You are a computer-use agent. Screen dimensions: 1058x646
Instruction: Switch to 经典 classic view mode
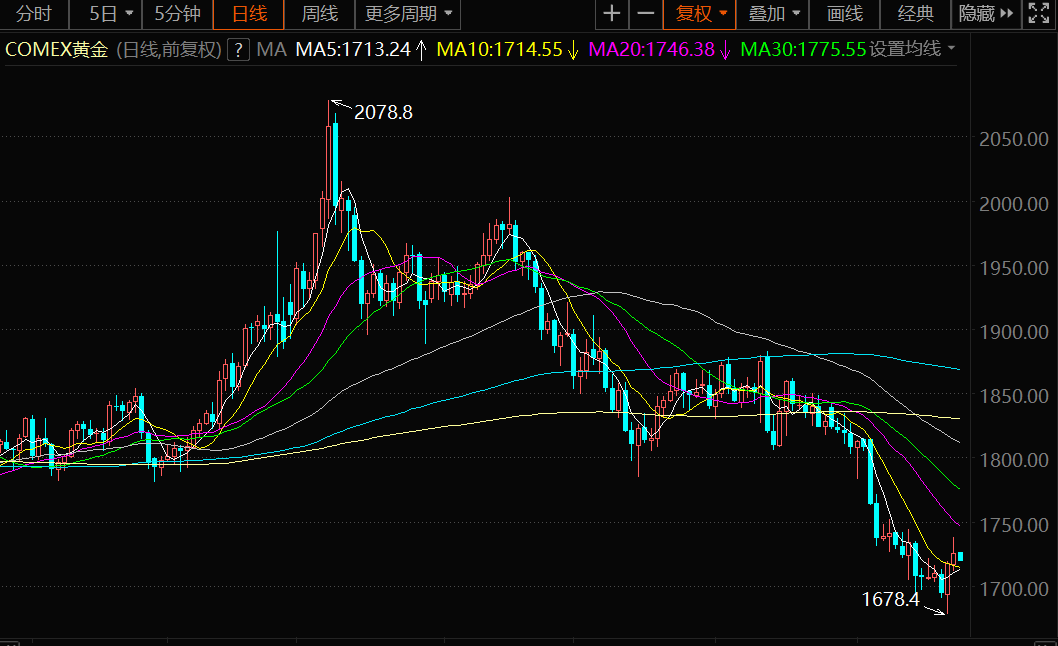pyautogui.click(x=915, y=14)
